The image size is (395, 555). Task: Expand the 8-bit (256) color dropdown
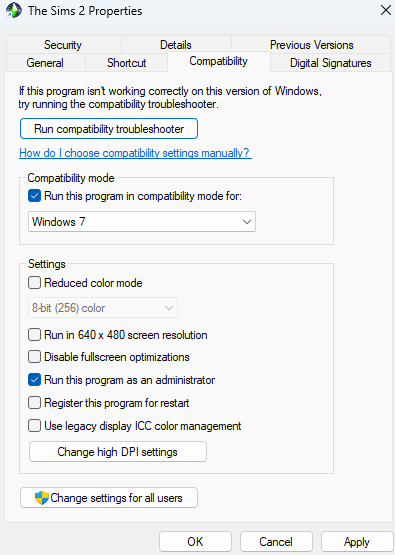(103, 308)
